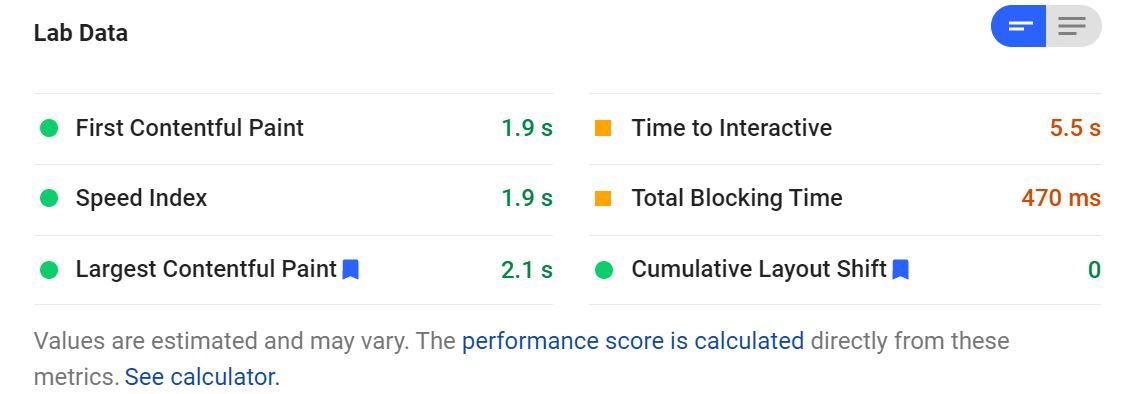
Task: Click green circle for Largest Contentful Paint
Action: point(49,270)
